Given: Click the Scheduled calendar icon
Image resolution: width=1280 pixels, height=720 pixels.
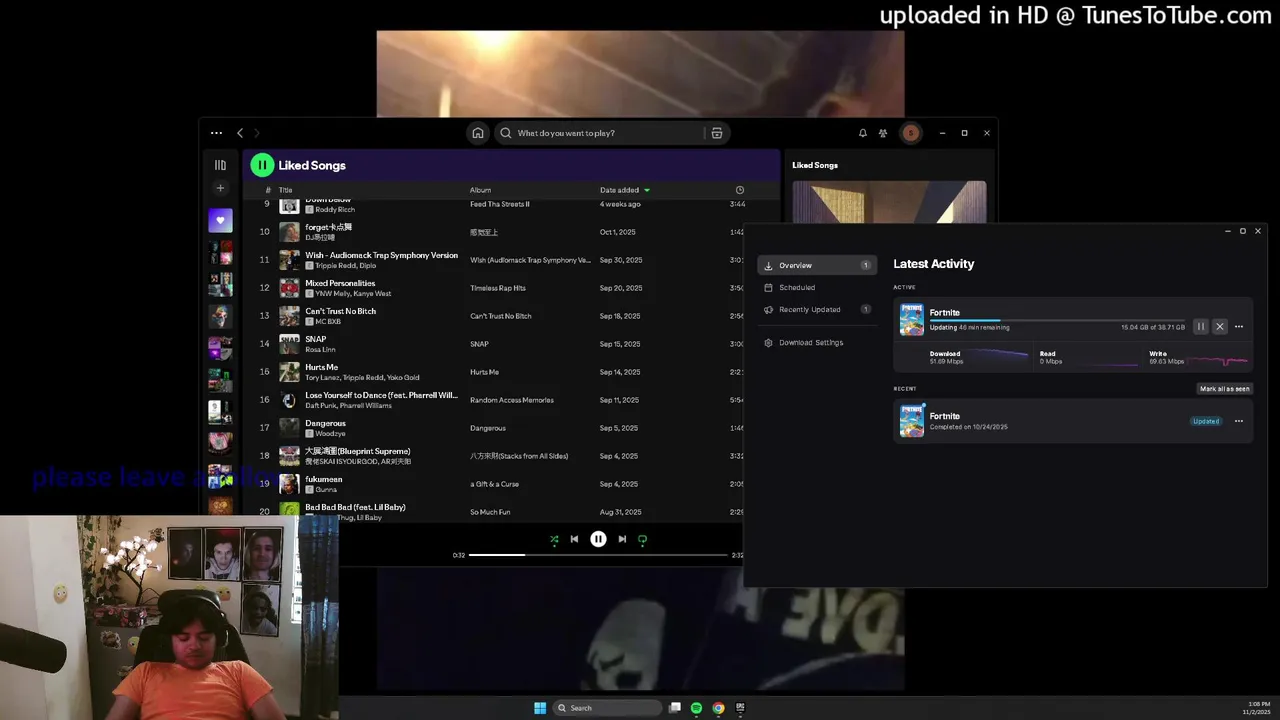Looking at the screenshot, I should click(x=768, y=287).
